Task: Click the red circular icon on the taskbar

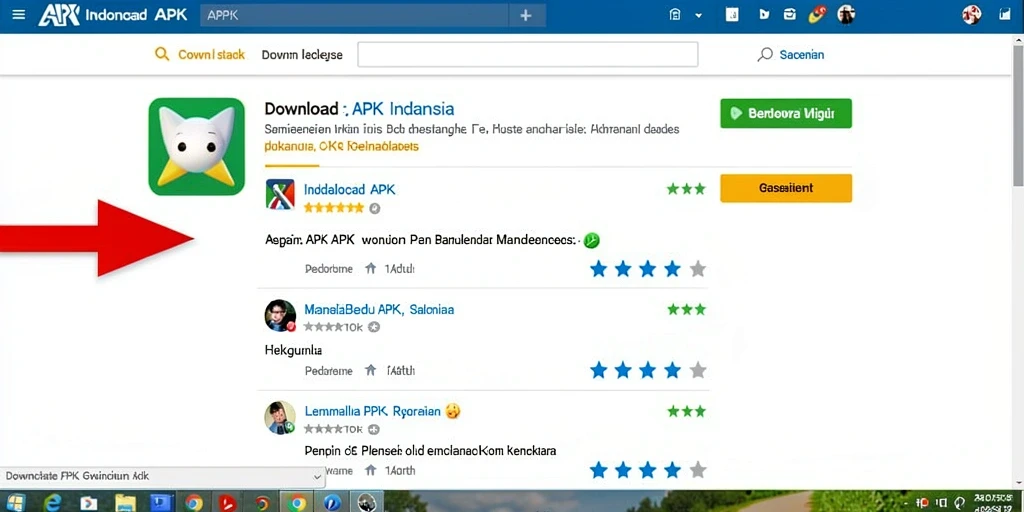Action: 226,502
